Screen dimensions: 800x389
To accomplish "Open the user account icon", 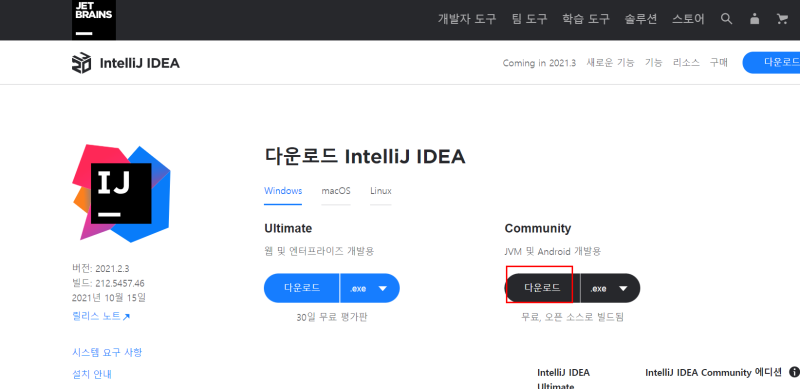I will click(754, 19).
